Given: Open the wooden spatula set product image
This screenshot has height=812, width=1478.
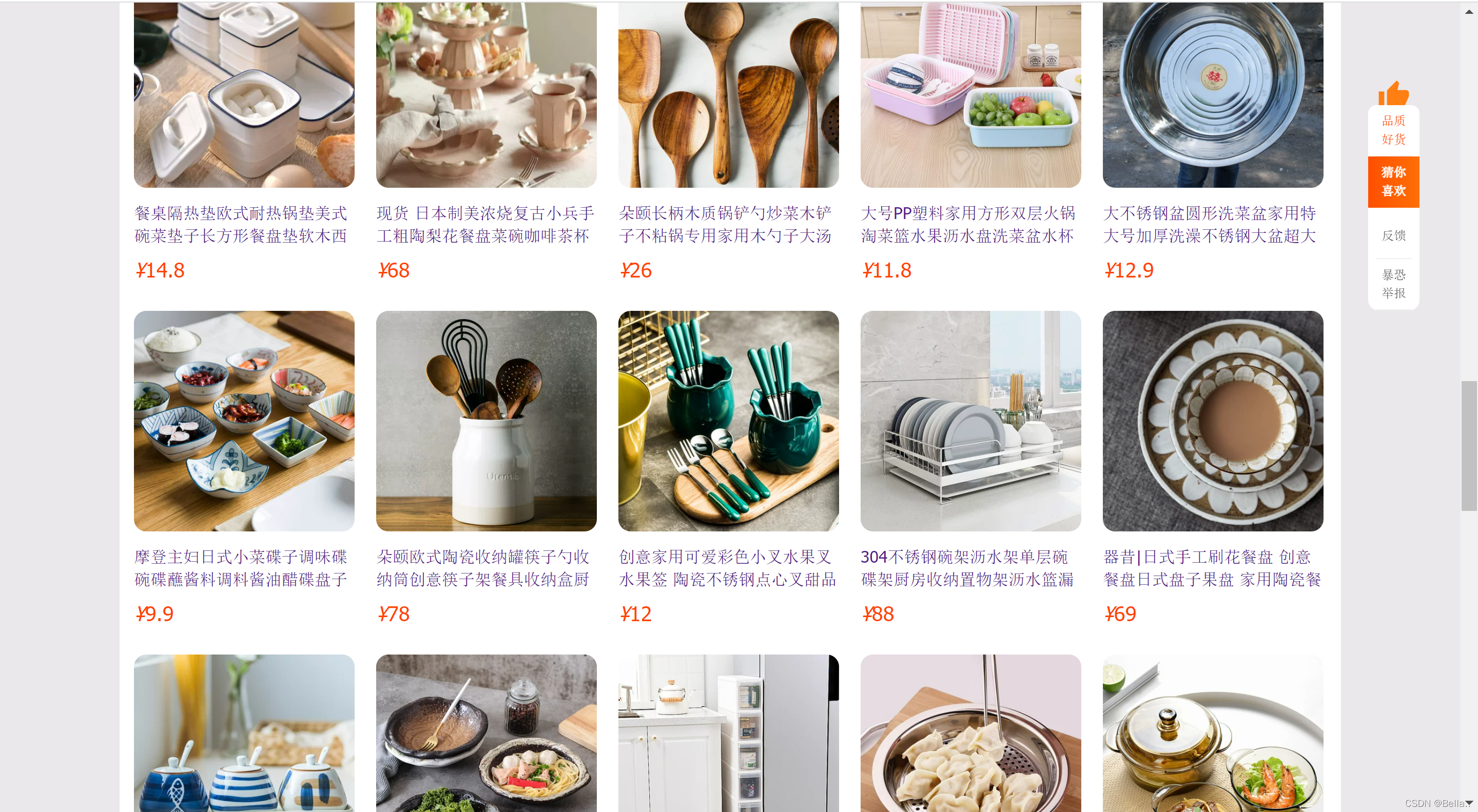Looking at the screenshot, I should pos(728,94).
